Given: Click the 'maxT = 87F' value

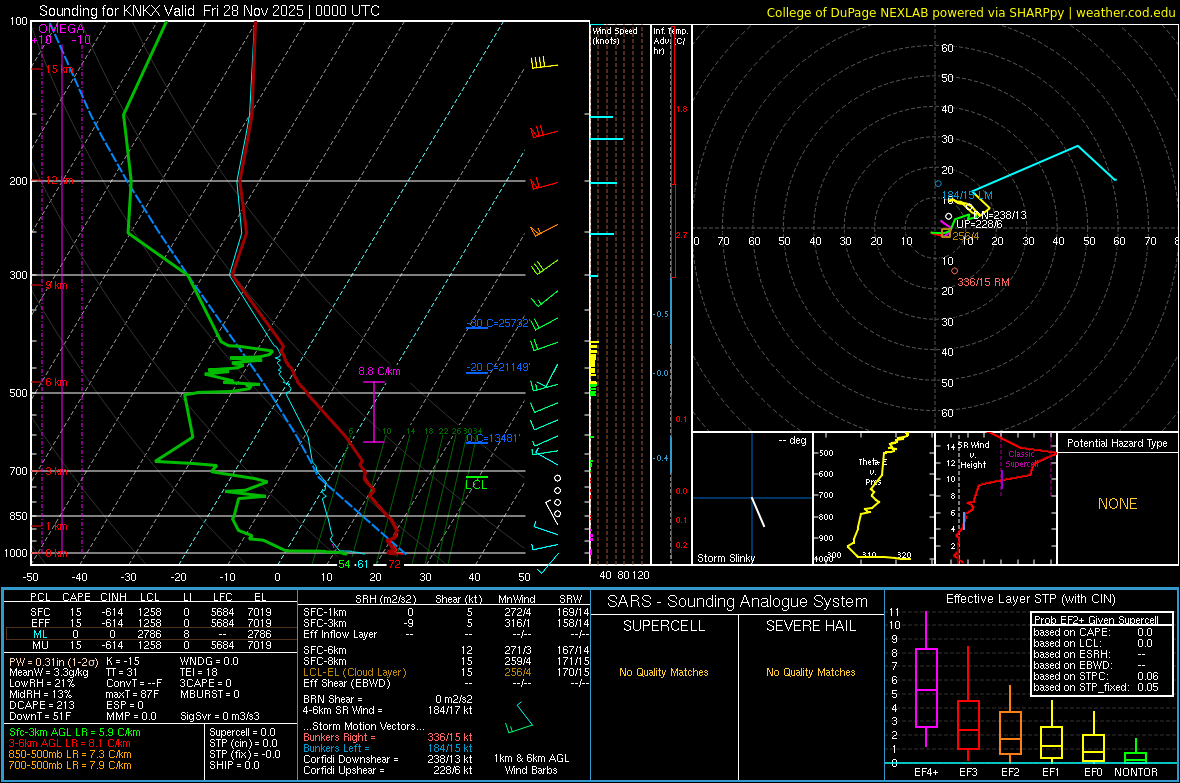Looking at the screenshot, I should click(x=132, y=694).
